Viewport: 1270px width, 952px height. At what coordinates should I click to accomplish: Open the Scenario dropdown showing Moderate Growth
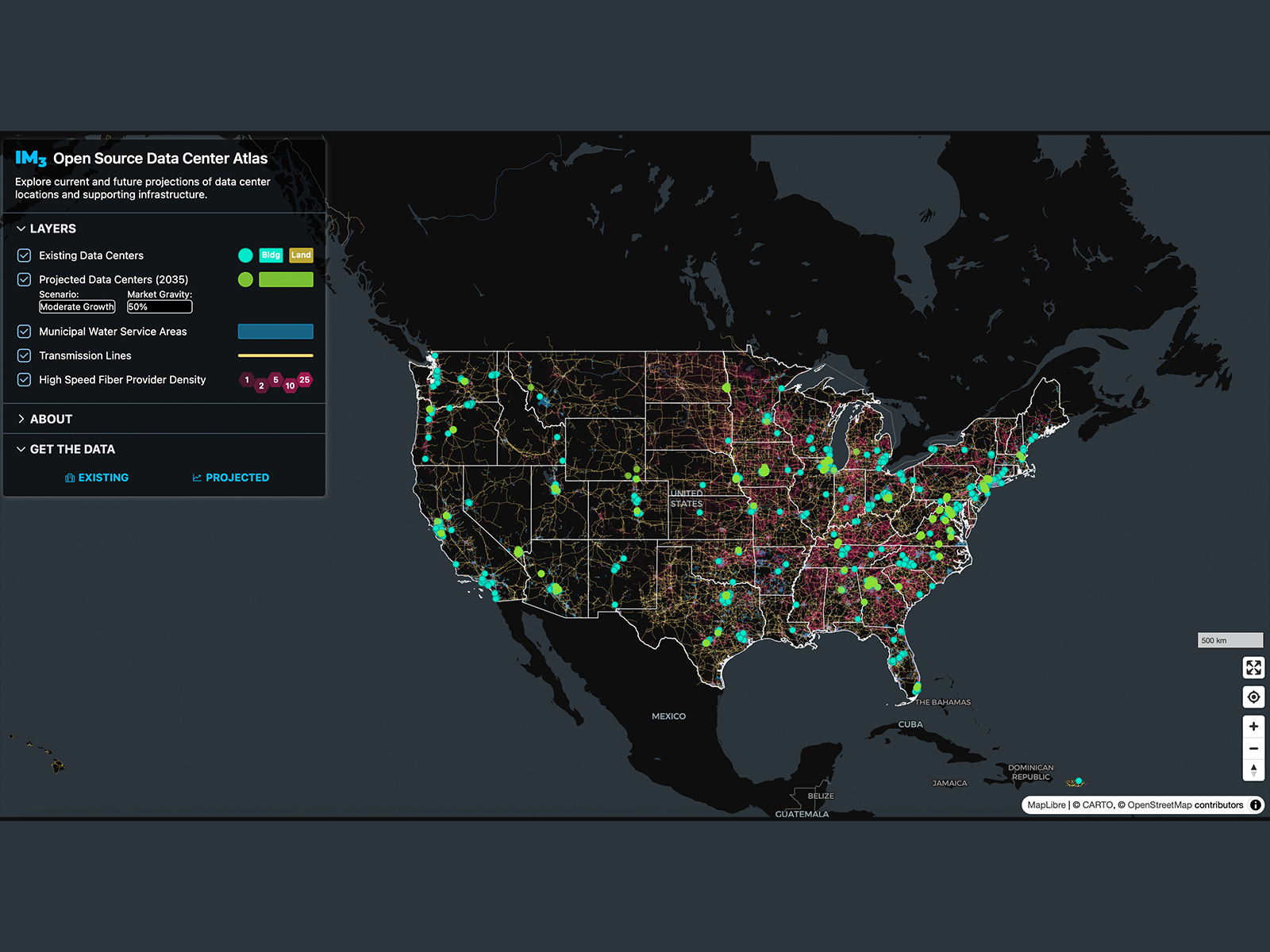[x=77, y=306]
